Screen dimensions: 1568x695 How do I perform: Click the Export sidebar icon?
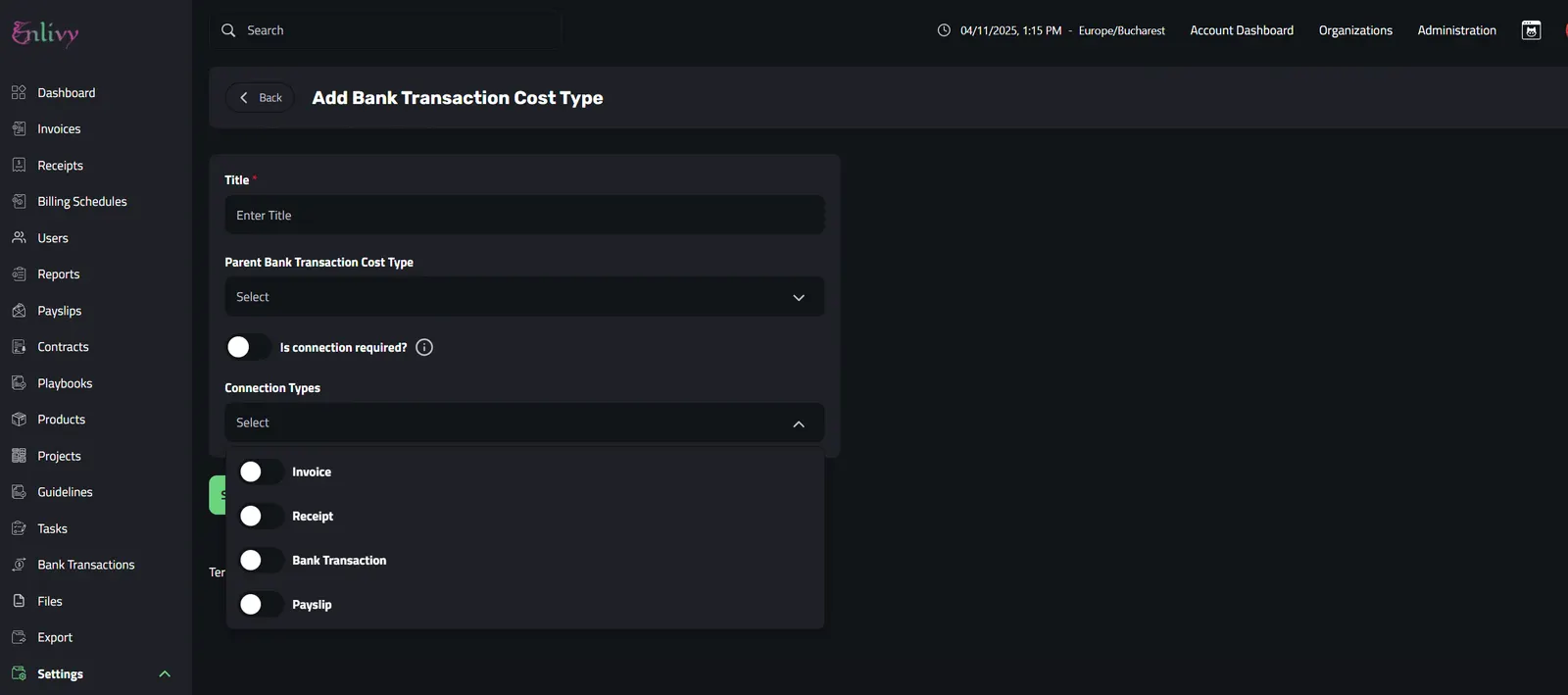point(19,636)
